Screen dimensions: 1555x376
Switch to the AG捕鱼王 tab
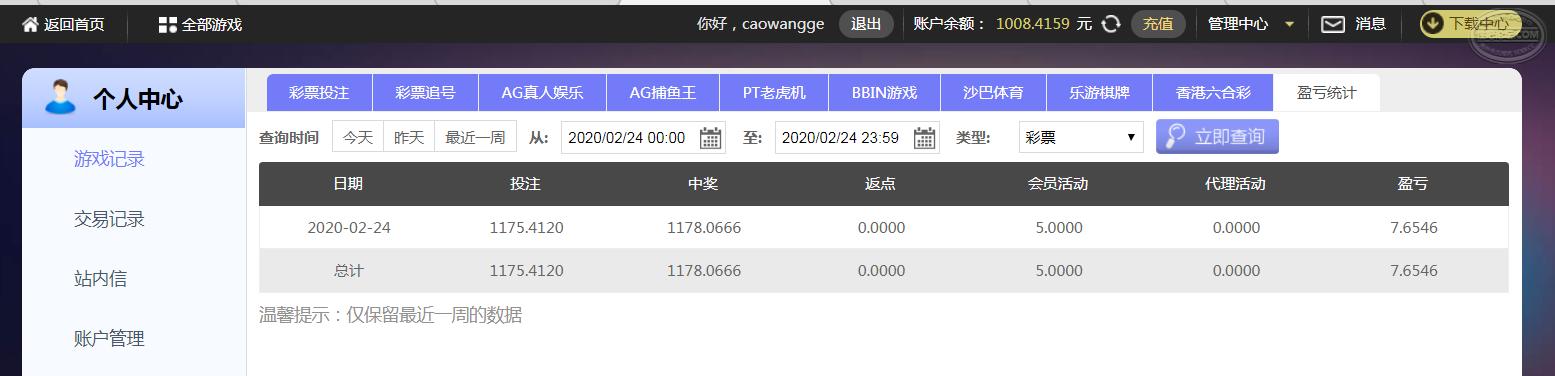[x=662, y=93]
